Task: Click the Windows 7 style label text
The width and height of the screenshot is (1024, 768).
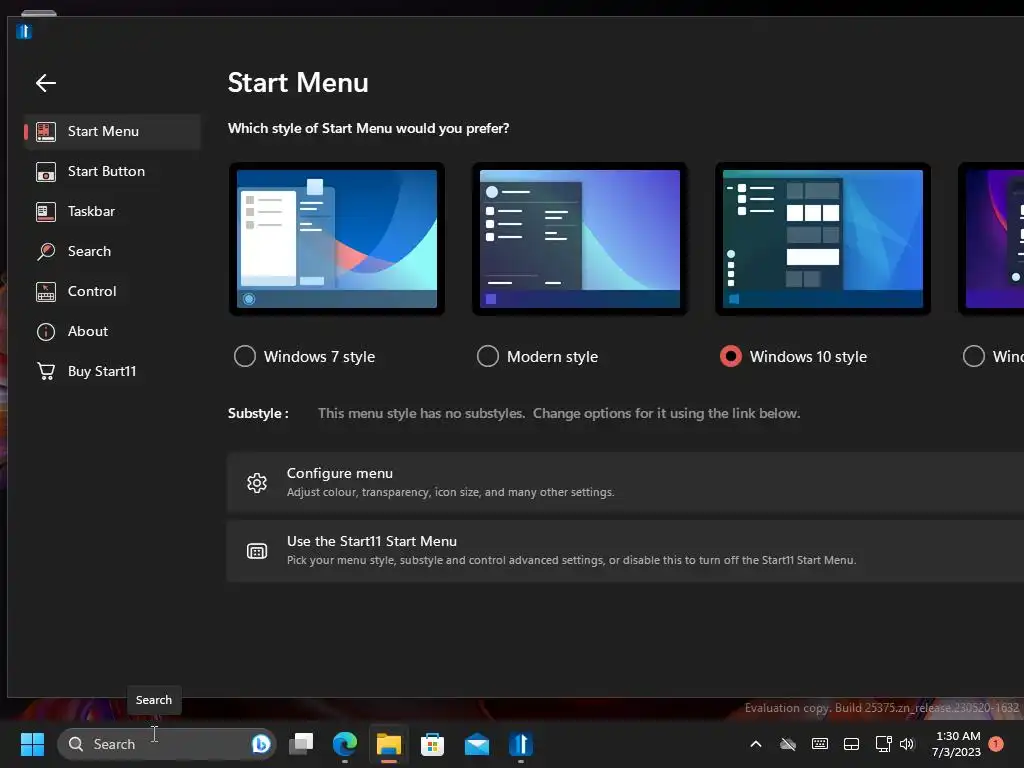Action: pyautogui.click(x=319, y=357)
